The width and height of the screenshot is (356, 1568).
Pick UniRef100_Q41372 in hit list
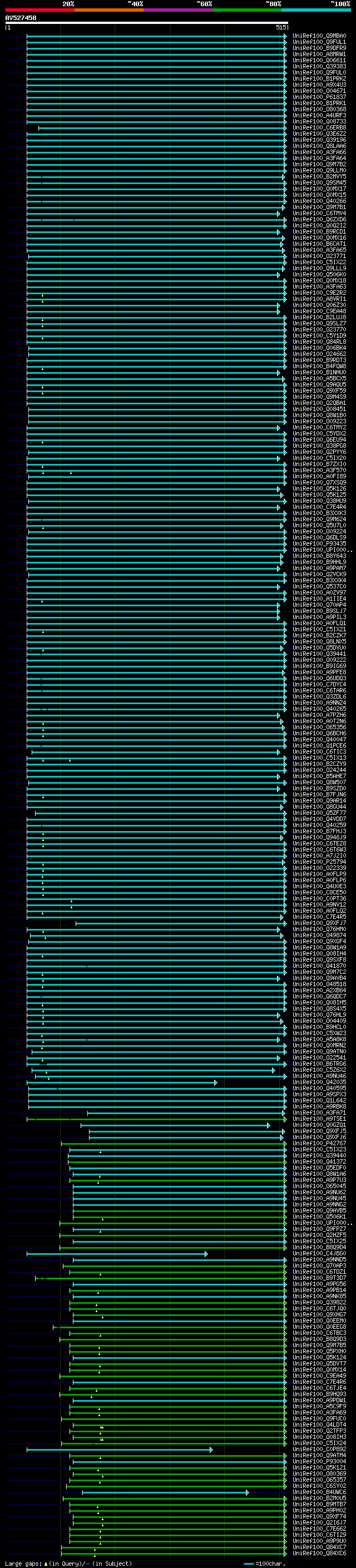click(319, 1161)
